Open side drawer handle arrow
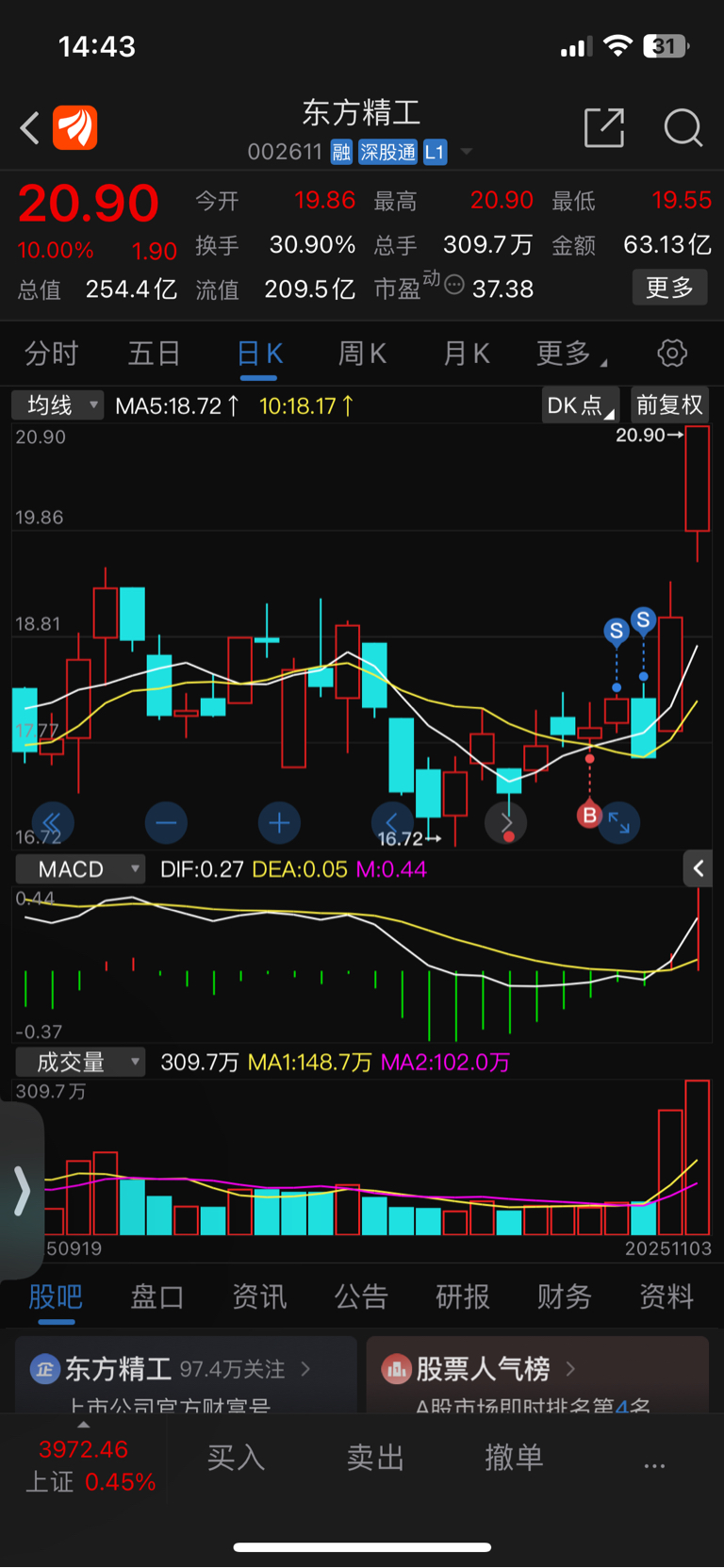 click(x=22, y=1190)
